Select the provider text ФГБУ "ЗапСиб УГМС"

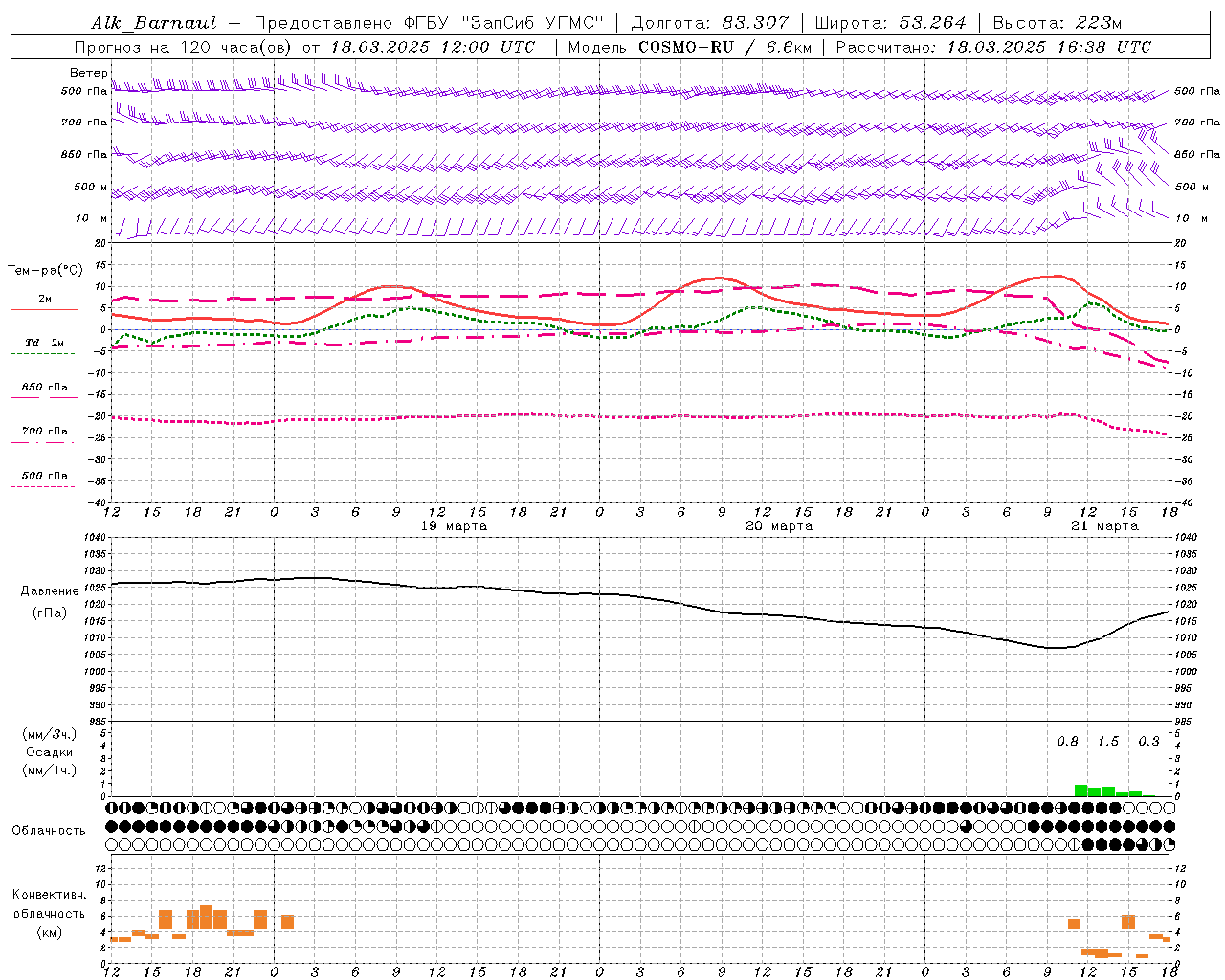click(x=502, y=23)
